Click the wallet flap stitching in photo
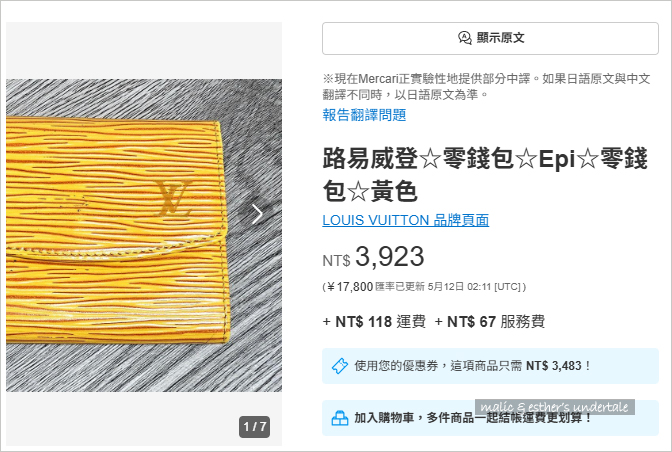The image size is (672, 452). pyautogui.click(x=116, y=251)
